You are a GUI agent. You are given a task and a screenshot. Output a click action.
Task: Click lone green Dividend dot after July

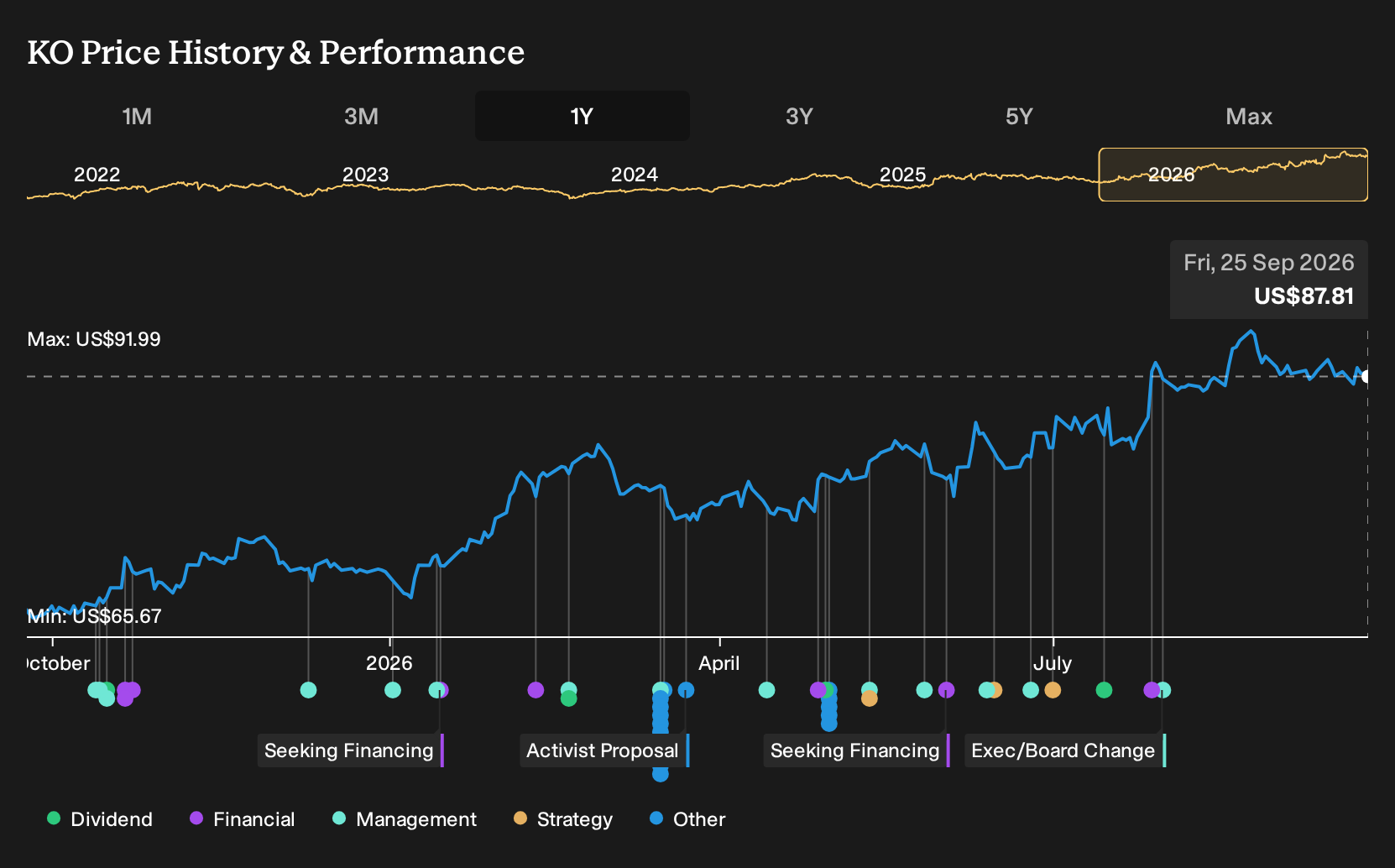[x=1104, y=690]
